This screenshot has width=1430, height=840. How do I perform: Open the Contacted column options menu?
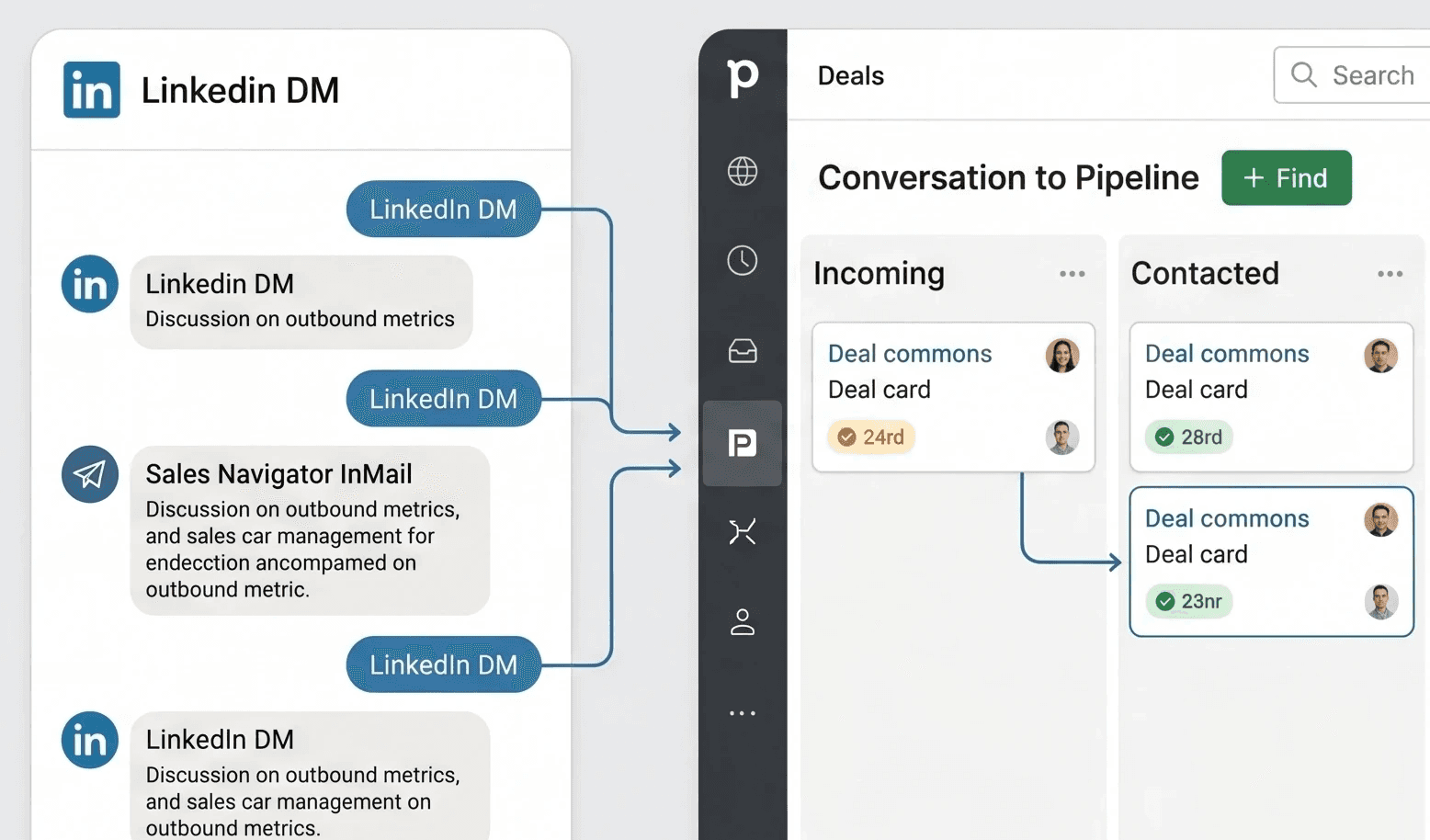click(x=1390, y=274)
